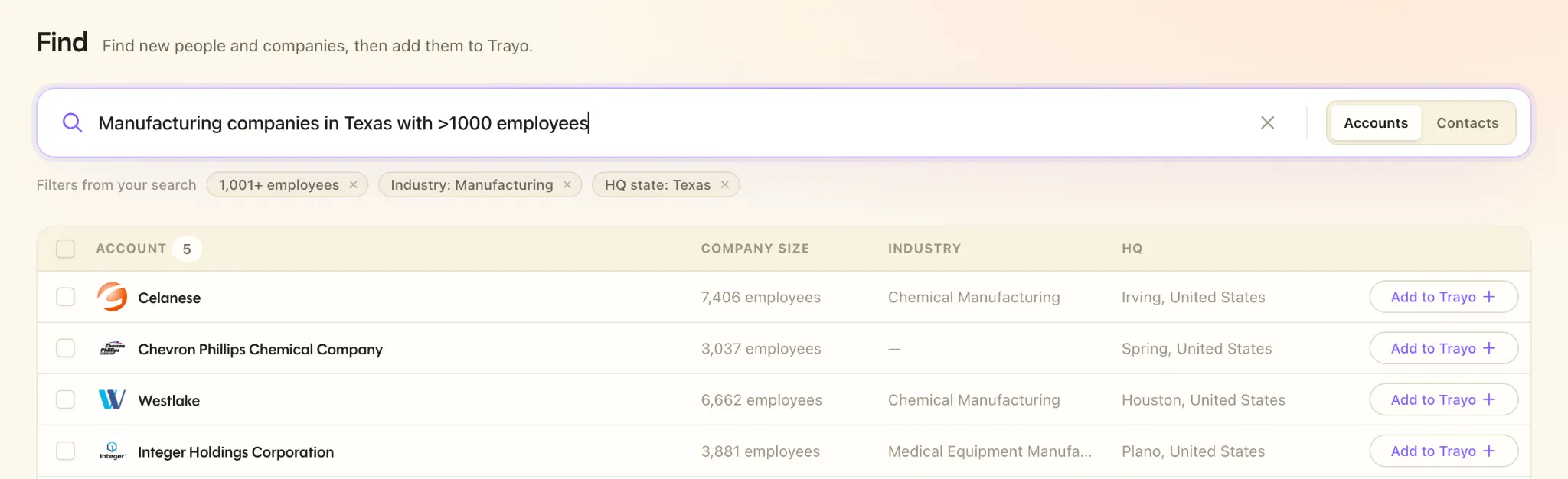Click Celanese's Chemical Manufacturing industry cell
Screen dimensions: 1568x479
[x=974, y=297]
